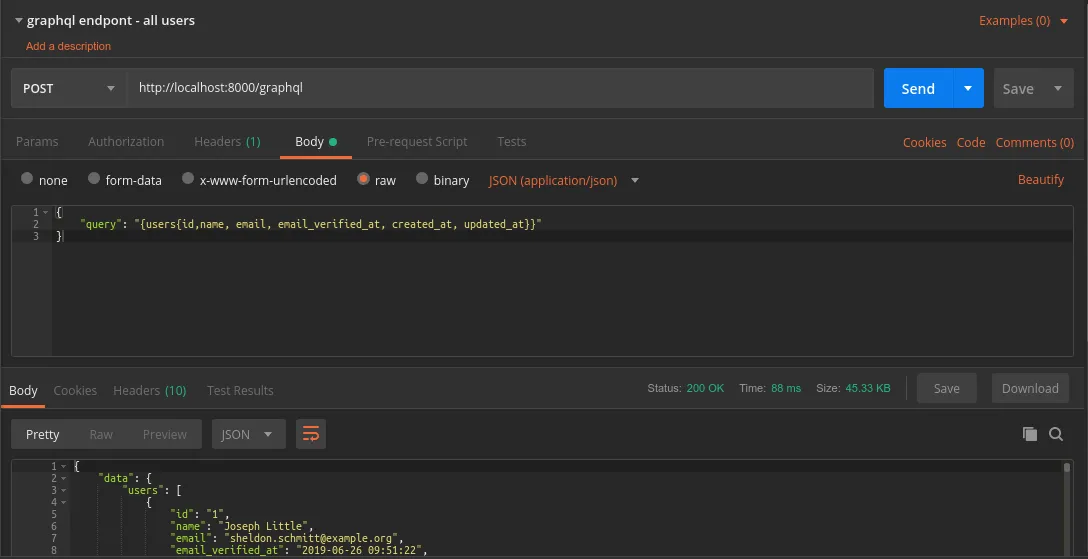The height and width of the screenshot is (559, 1088).
Task: Click the request URL field
Action: (500, 88)
